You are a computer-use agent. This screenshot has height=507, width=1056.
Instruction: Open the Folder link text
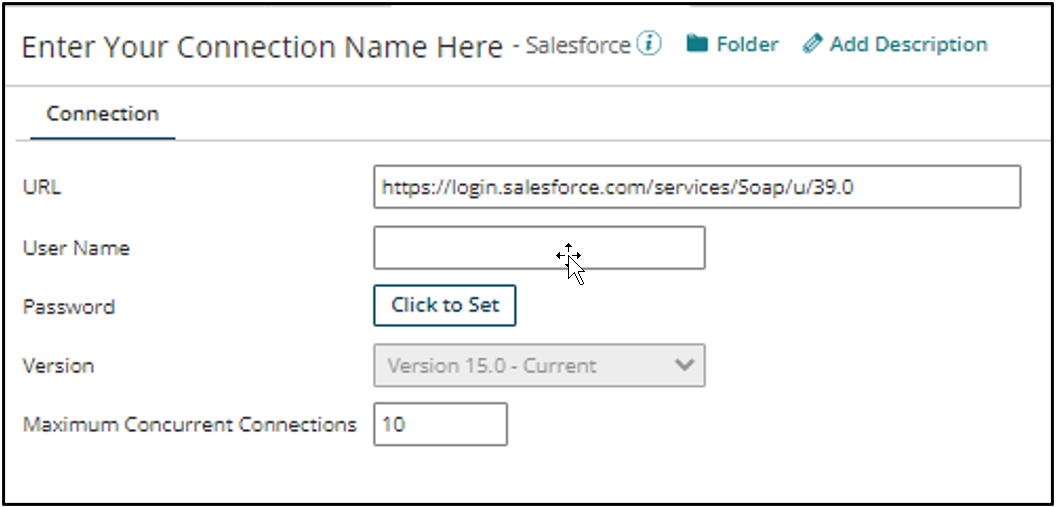pyautogui.click(x=747, y=44)
